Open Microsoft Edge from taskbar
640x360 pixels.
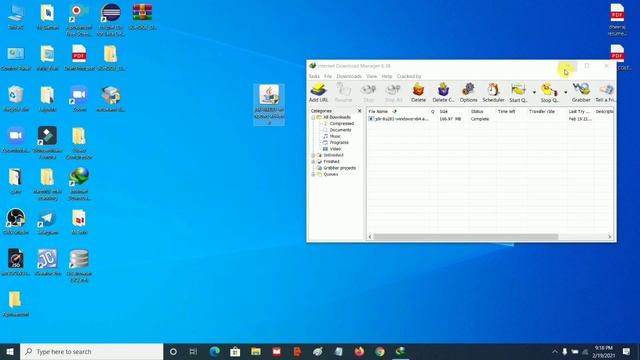214,351
